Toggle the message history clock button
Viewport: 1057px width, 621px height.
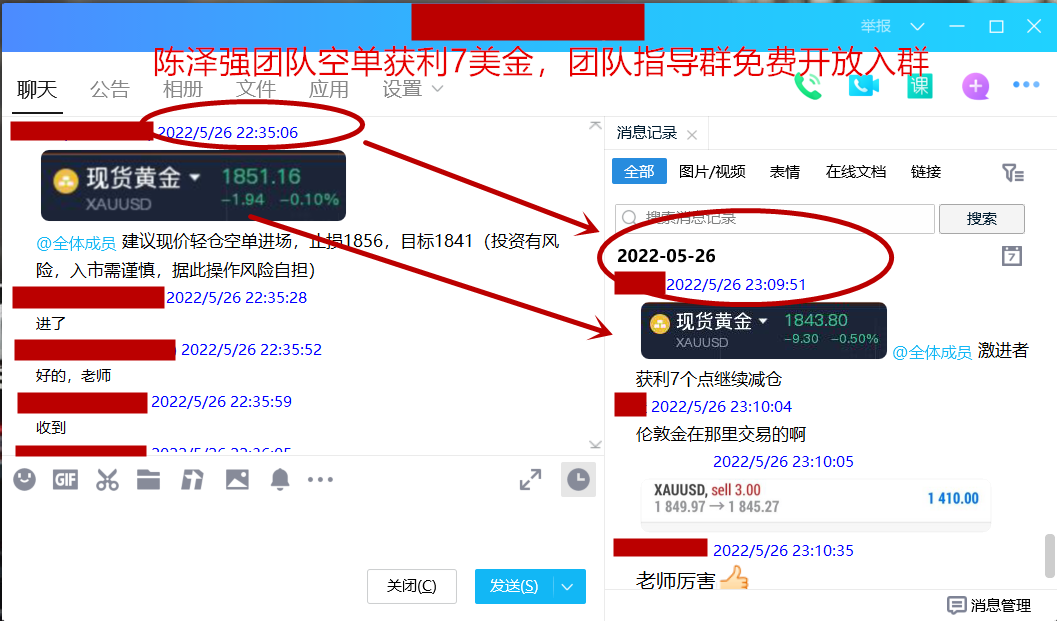pos(578,480)
